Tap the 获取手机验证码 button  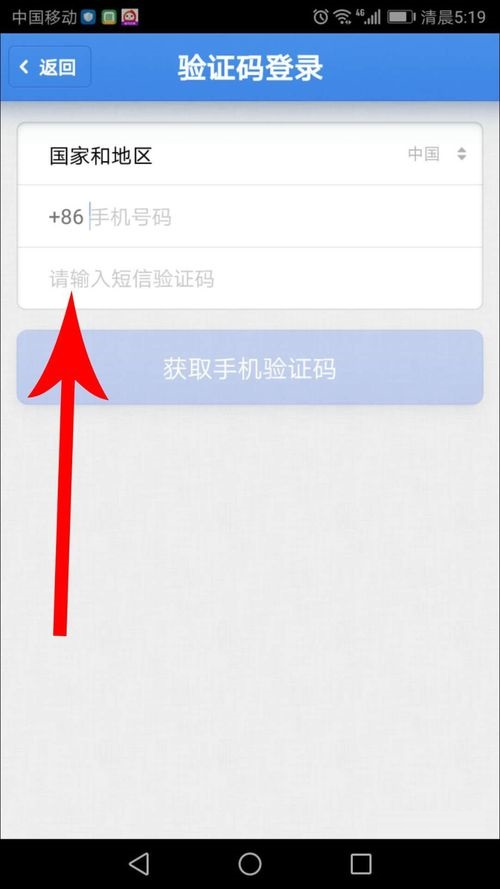click(250, 367)
